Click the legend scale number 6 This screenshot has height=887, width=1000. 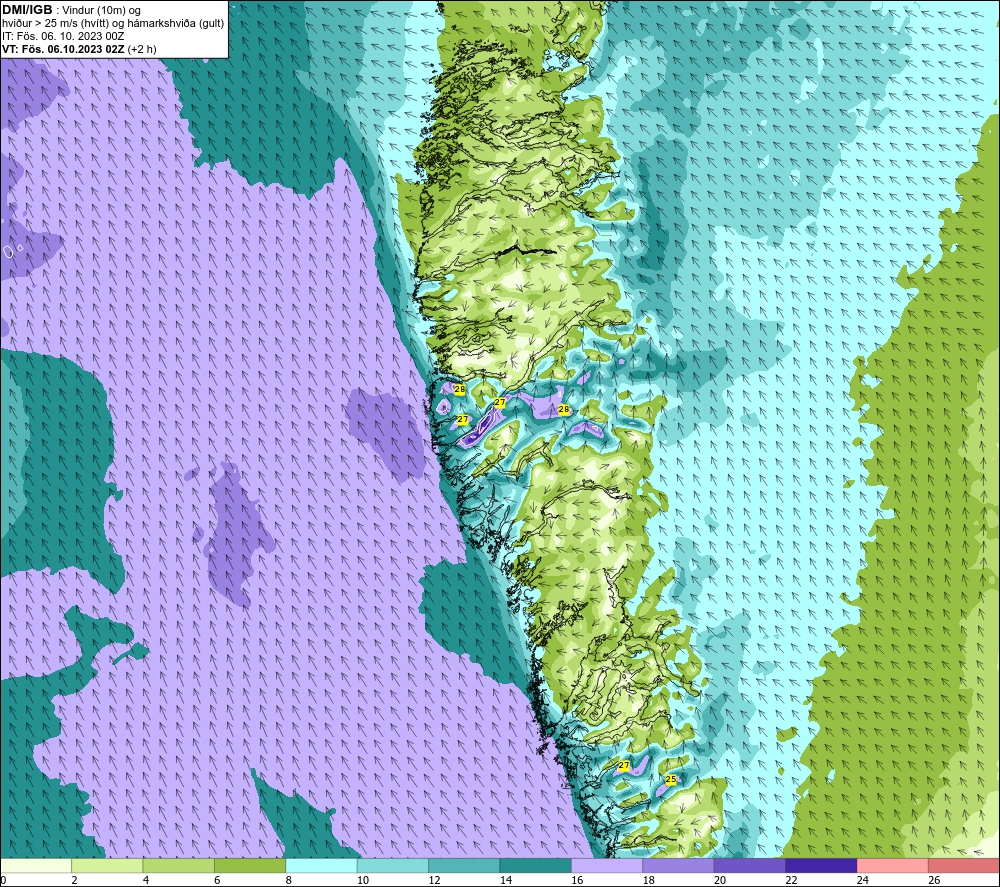tap(217, 880)
